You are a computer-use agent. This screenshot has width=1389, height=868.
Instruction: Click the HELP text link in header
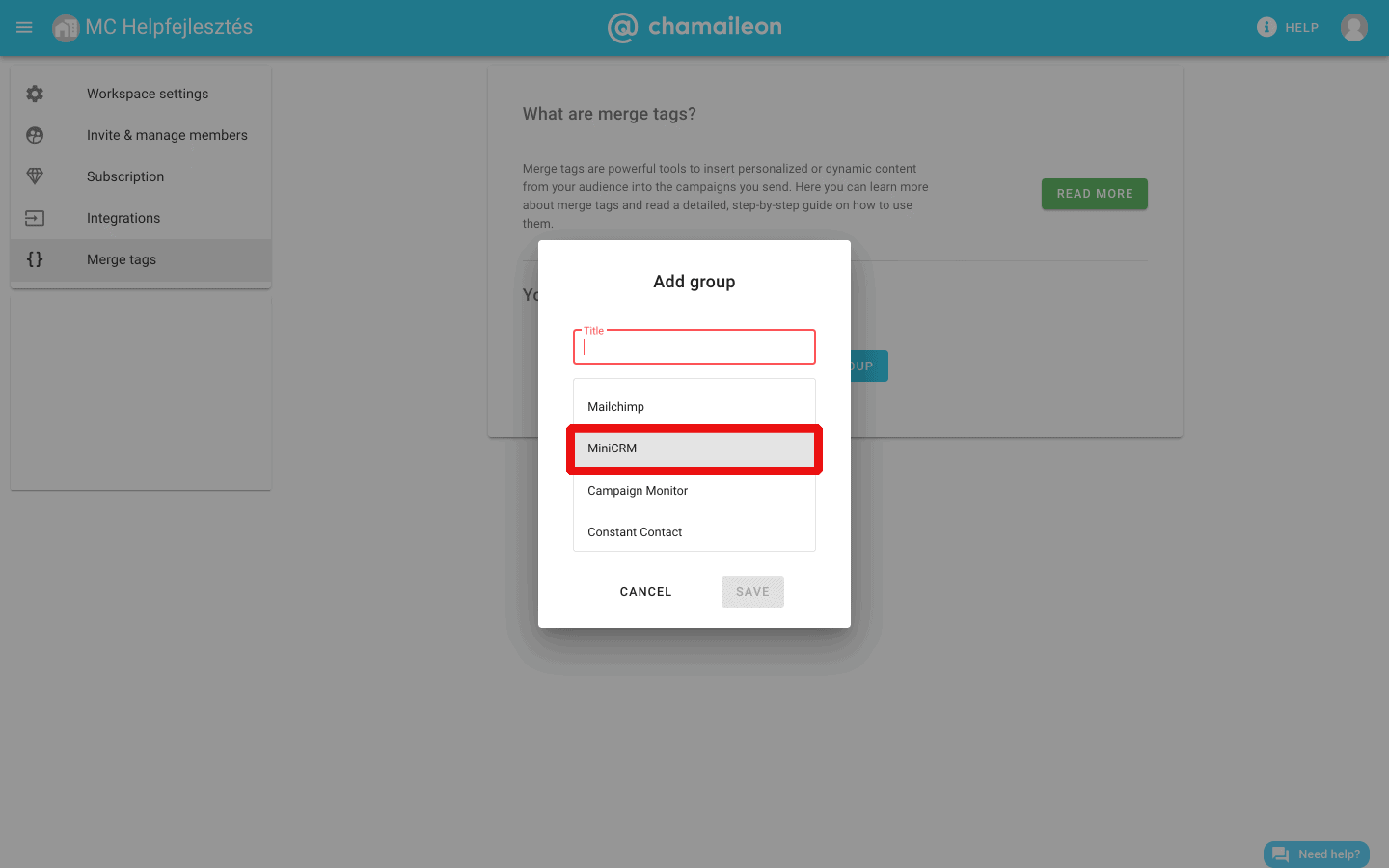click(1301, 28)
